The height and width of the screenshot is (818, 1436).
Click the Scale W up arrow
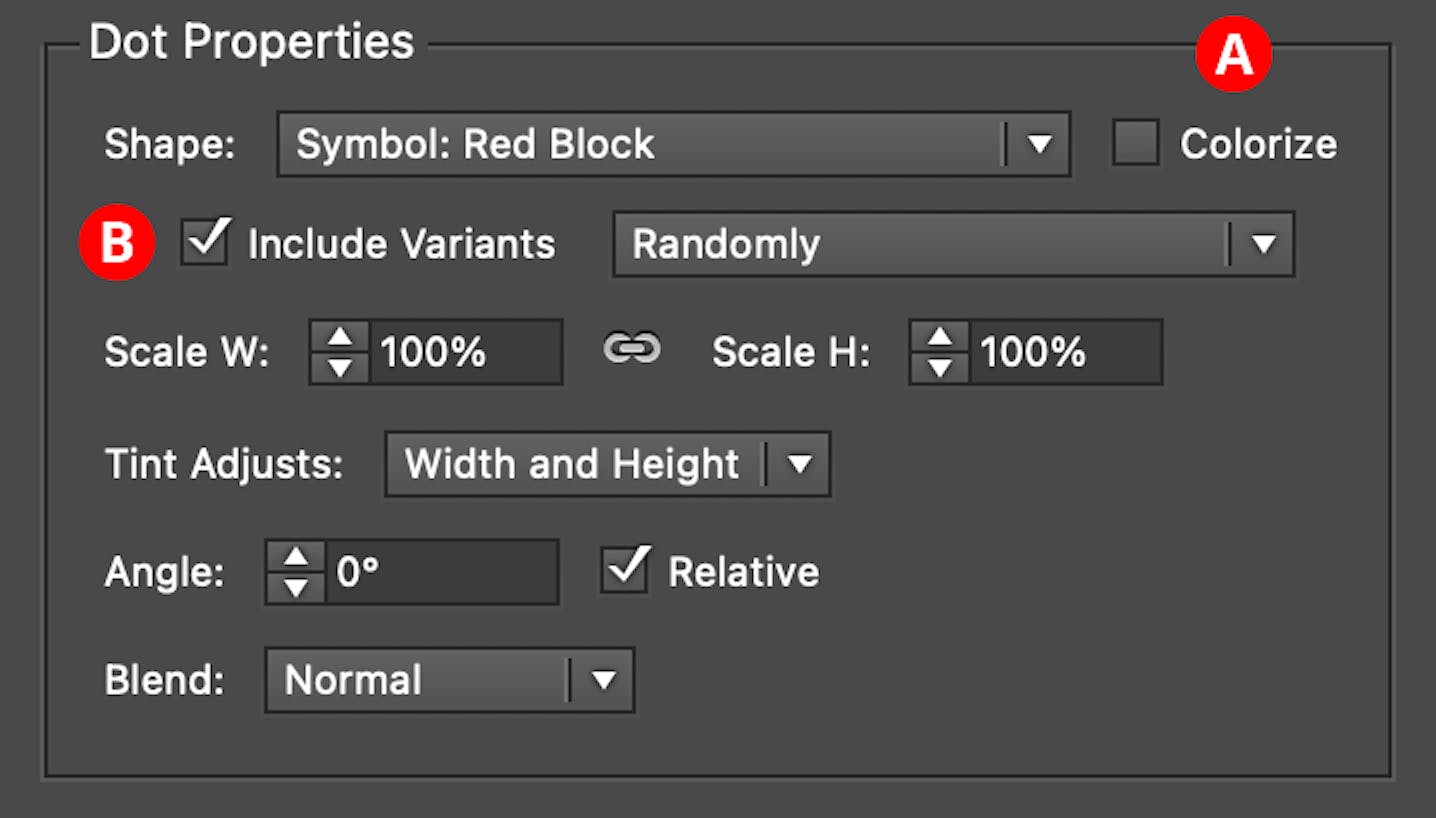click(x=340, y=337)
